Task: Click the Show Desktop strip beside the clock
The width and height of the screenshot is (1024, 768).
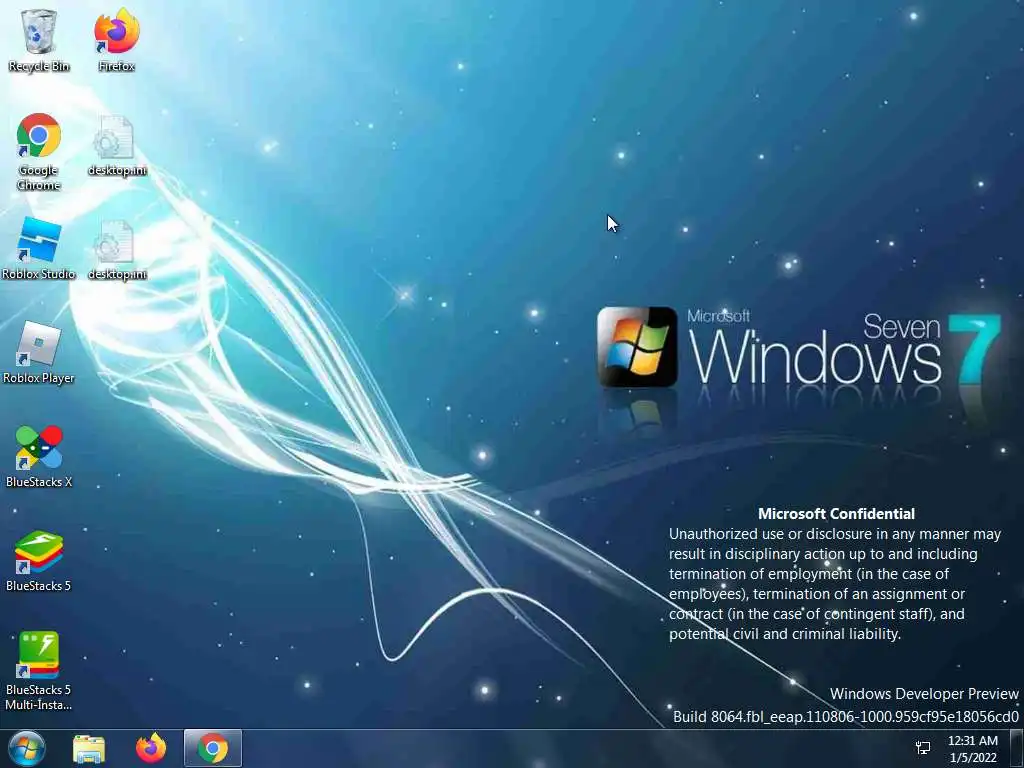Action: (1016, 748)
